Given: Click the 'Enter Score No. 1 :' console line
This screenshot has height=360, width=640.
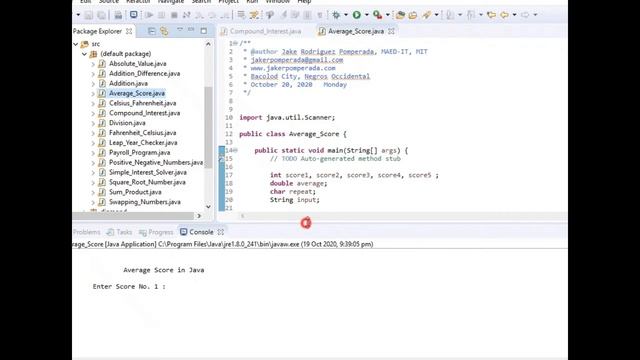Looking at the screenshot, I should tap(129, 287).
